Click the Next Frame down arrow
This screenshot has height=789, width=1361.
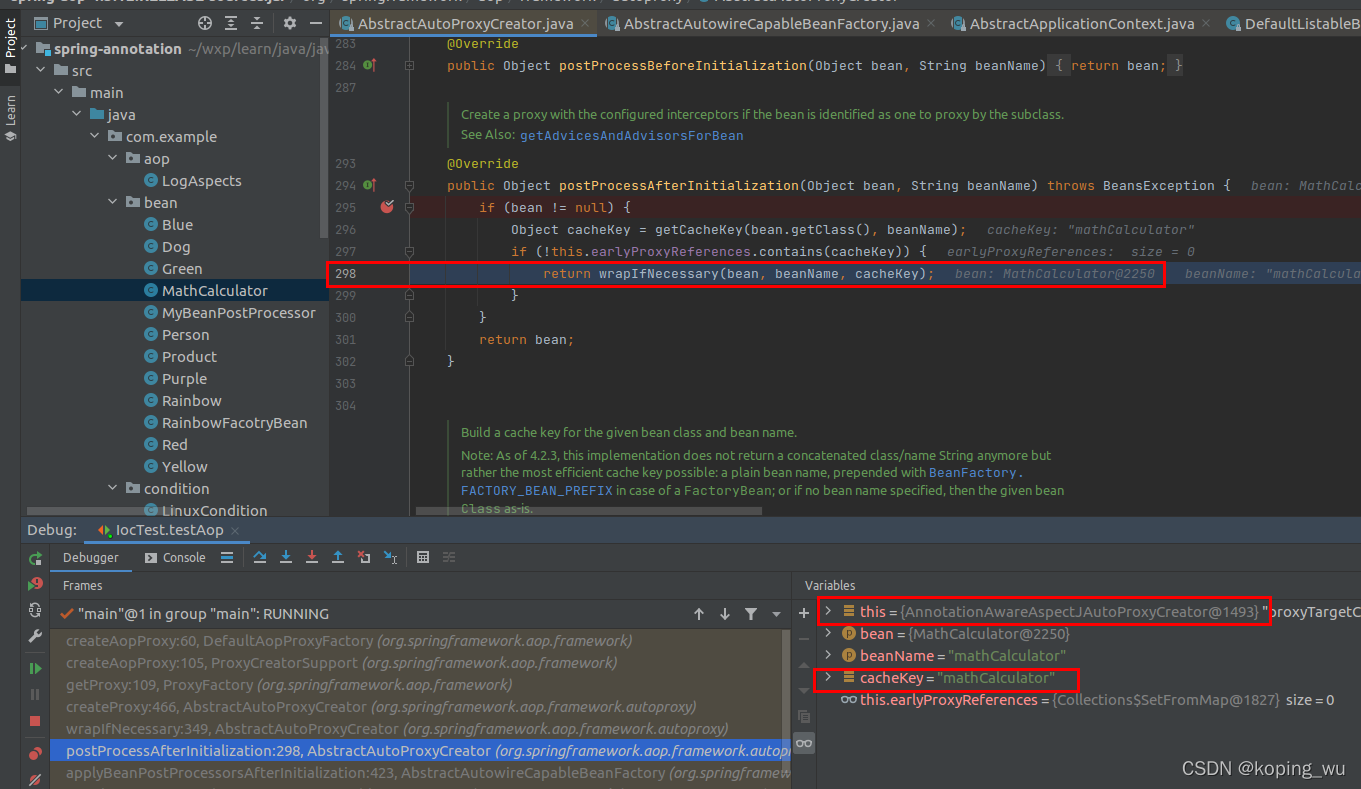click(725, 614)
